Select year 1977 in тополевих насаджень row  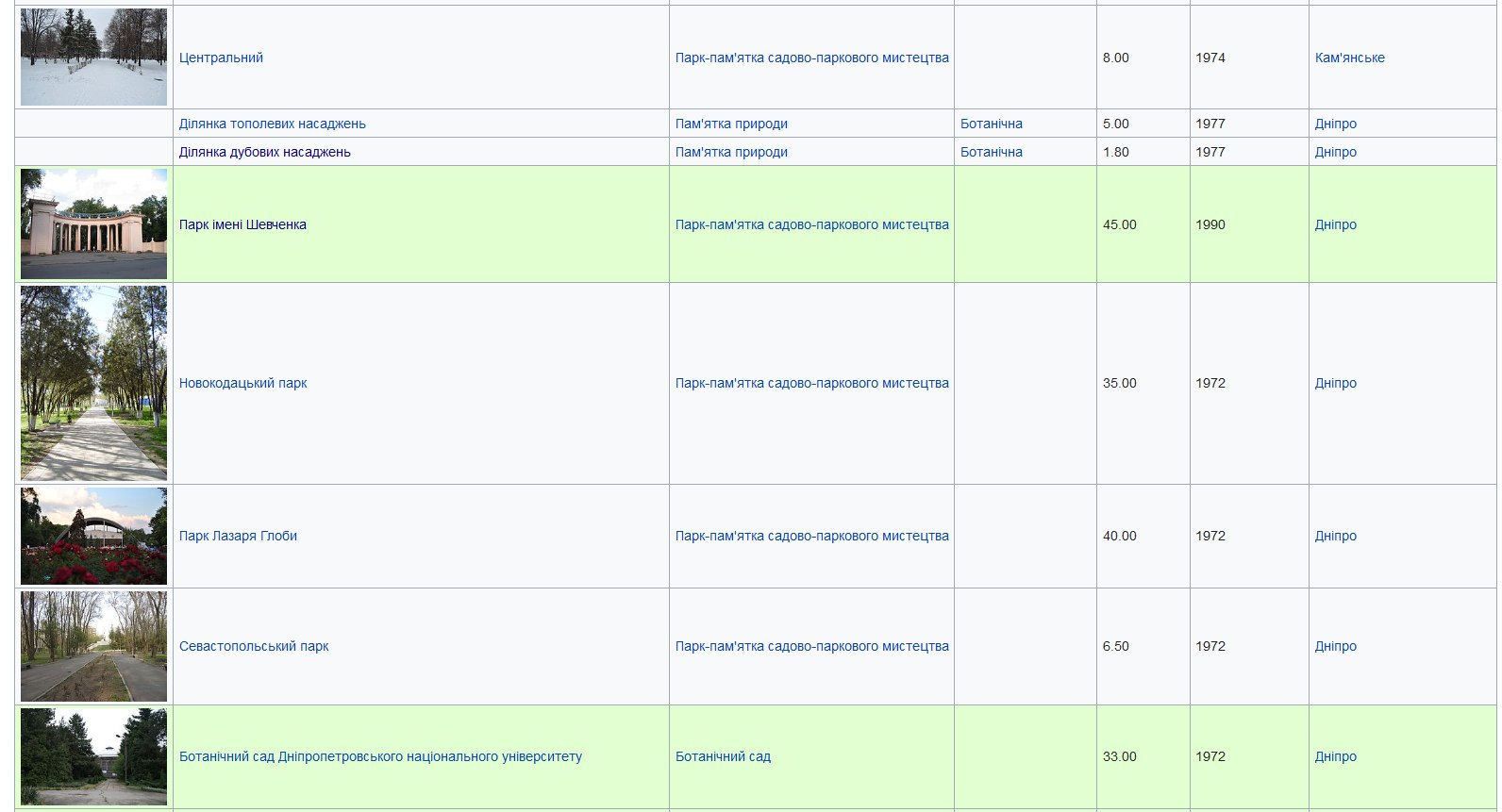coord(1210,124)
